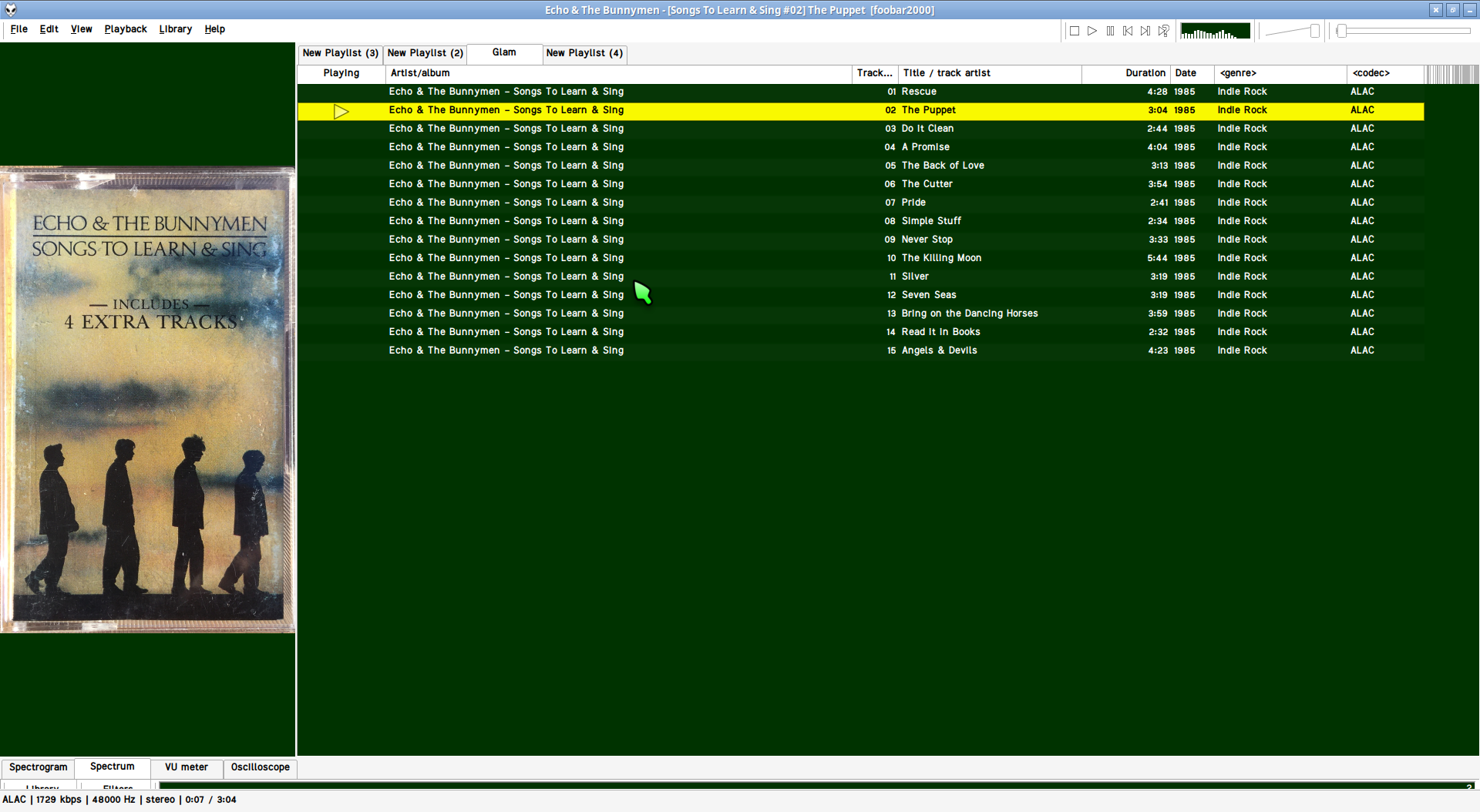Select the track "Silver"

pos(860,277)
